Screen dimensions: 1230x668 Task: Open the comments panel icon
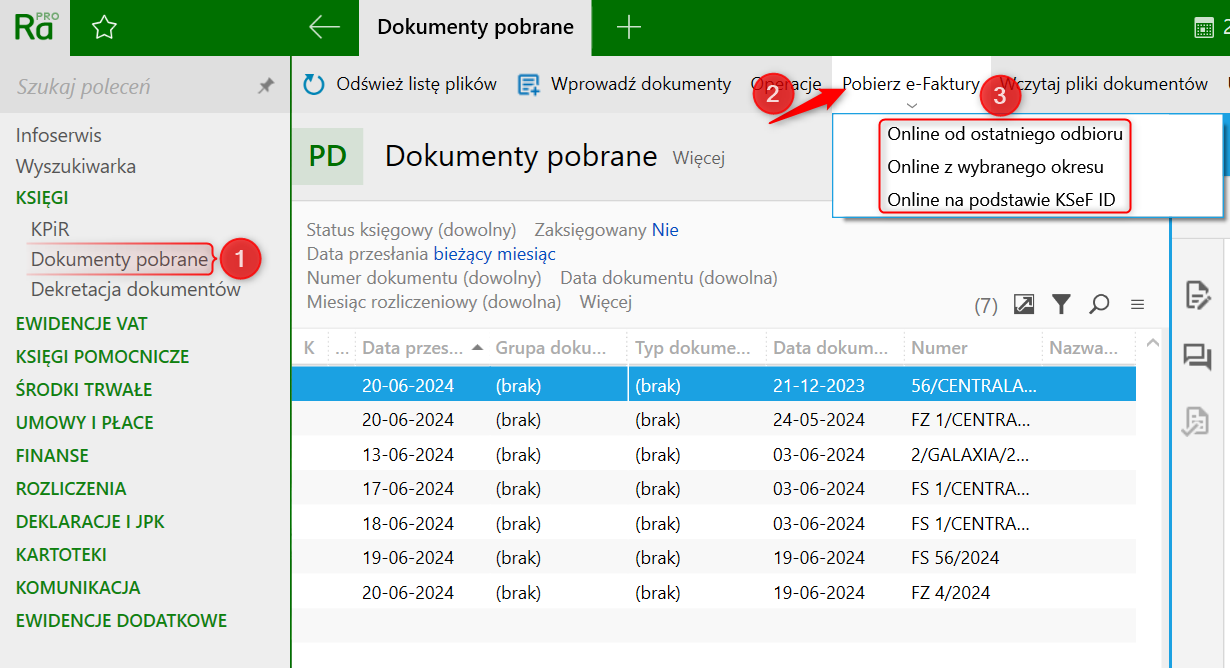click(x=1197, y=357)
